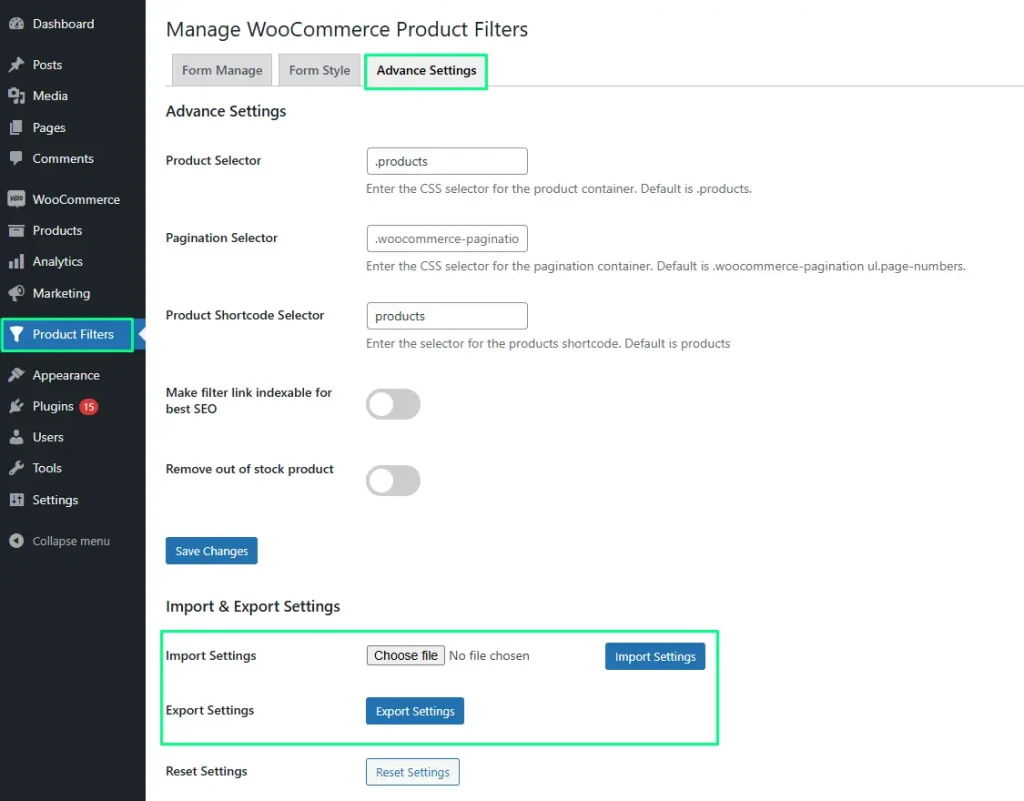
Task: Switch to the Form Style tab
Action: [x=319, y=70]
